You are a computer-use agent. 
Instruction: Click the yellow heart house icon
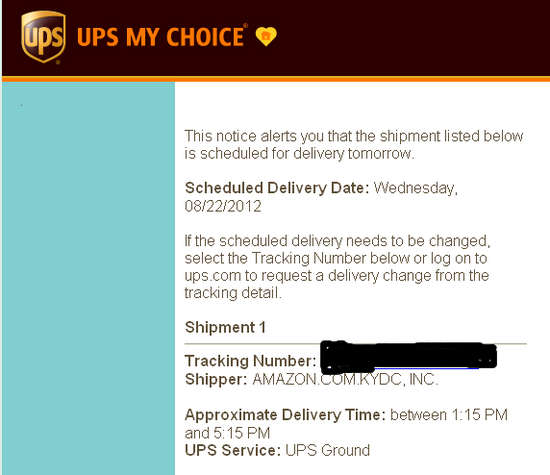[266, 36]
